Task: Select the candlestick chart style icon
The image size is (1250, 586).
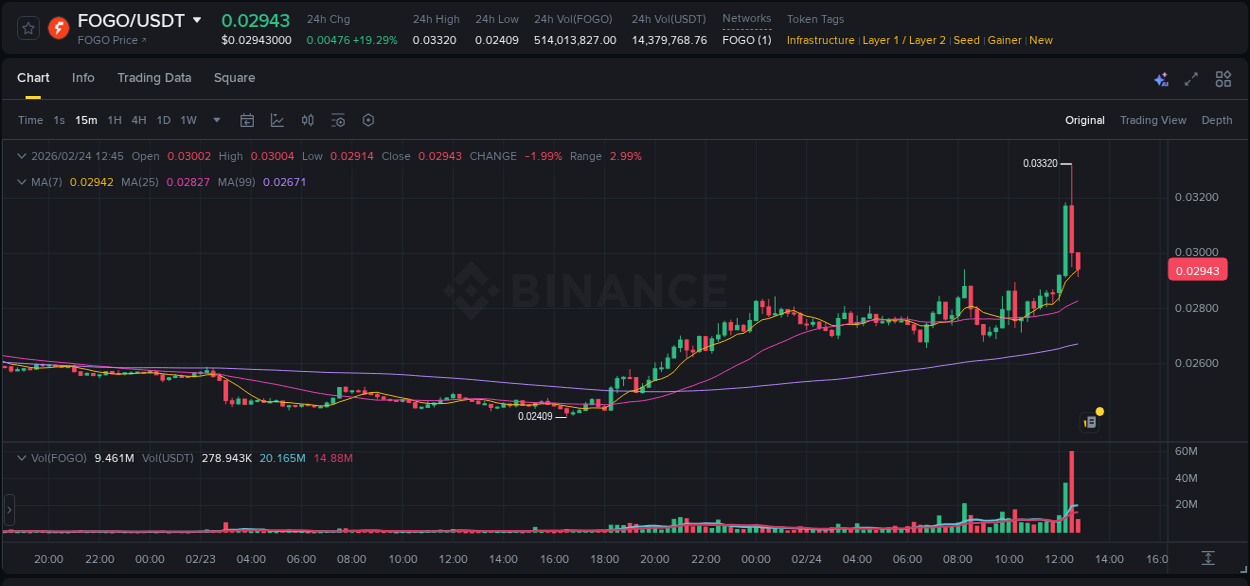Action: point(307,119)
